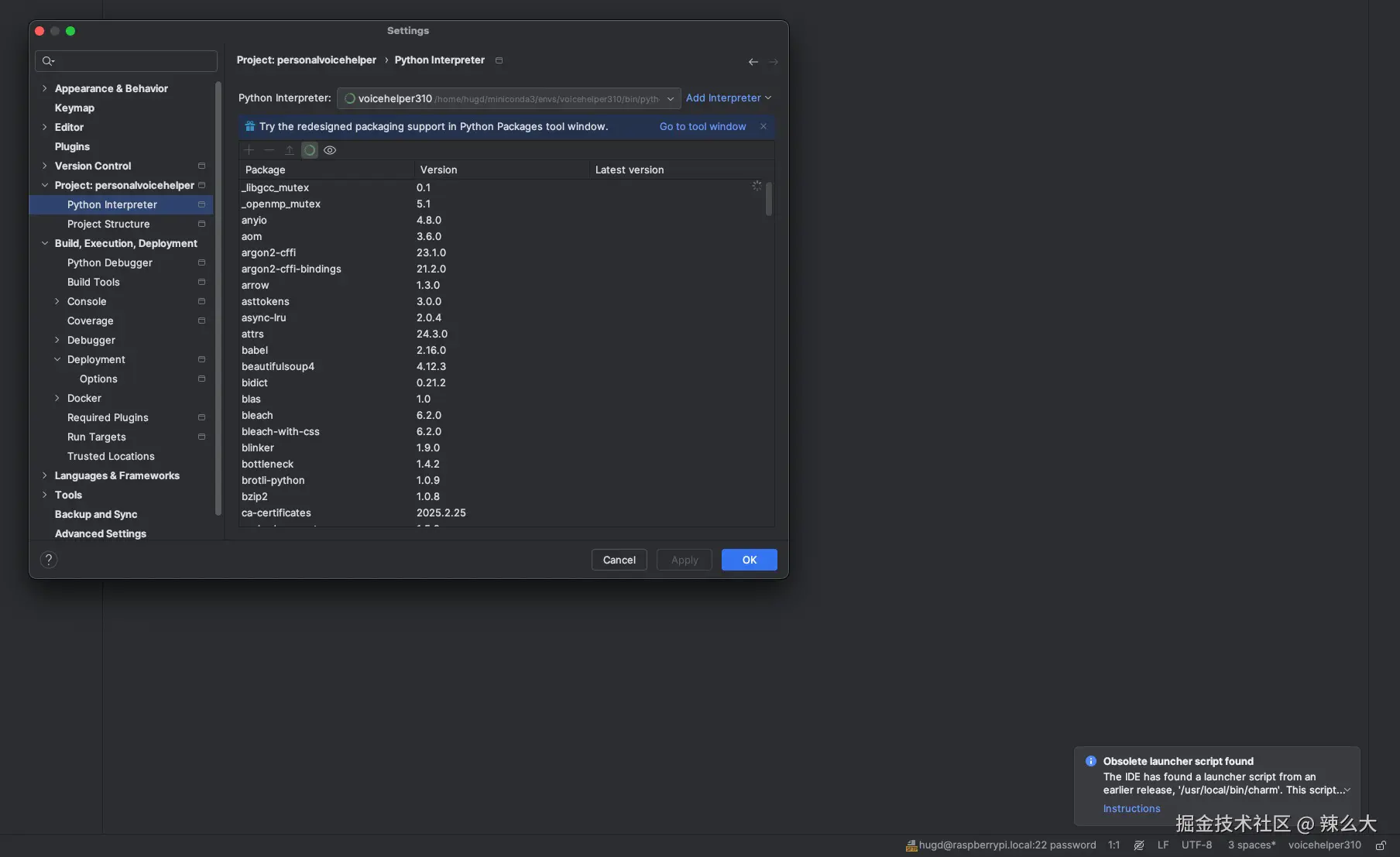The height and width of the screenshot is (857, 1400).
Task: Click the inspections widget icon in status bar
Action: tap(1139, 845)
